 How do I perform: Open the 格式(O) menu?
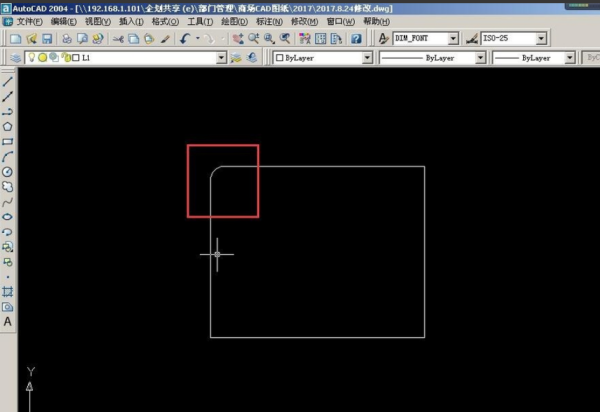tap(165, 22)
